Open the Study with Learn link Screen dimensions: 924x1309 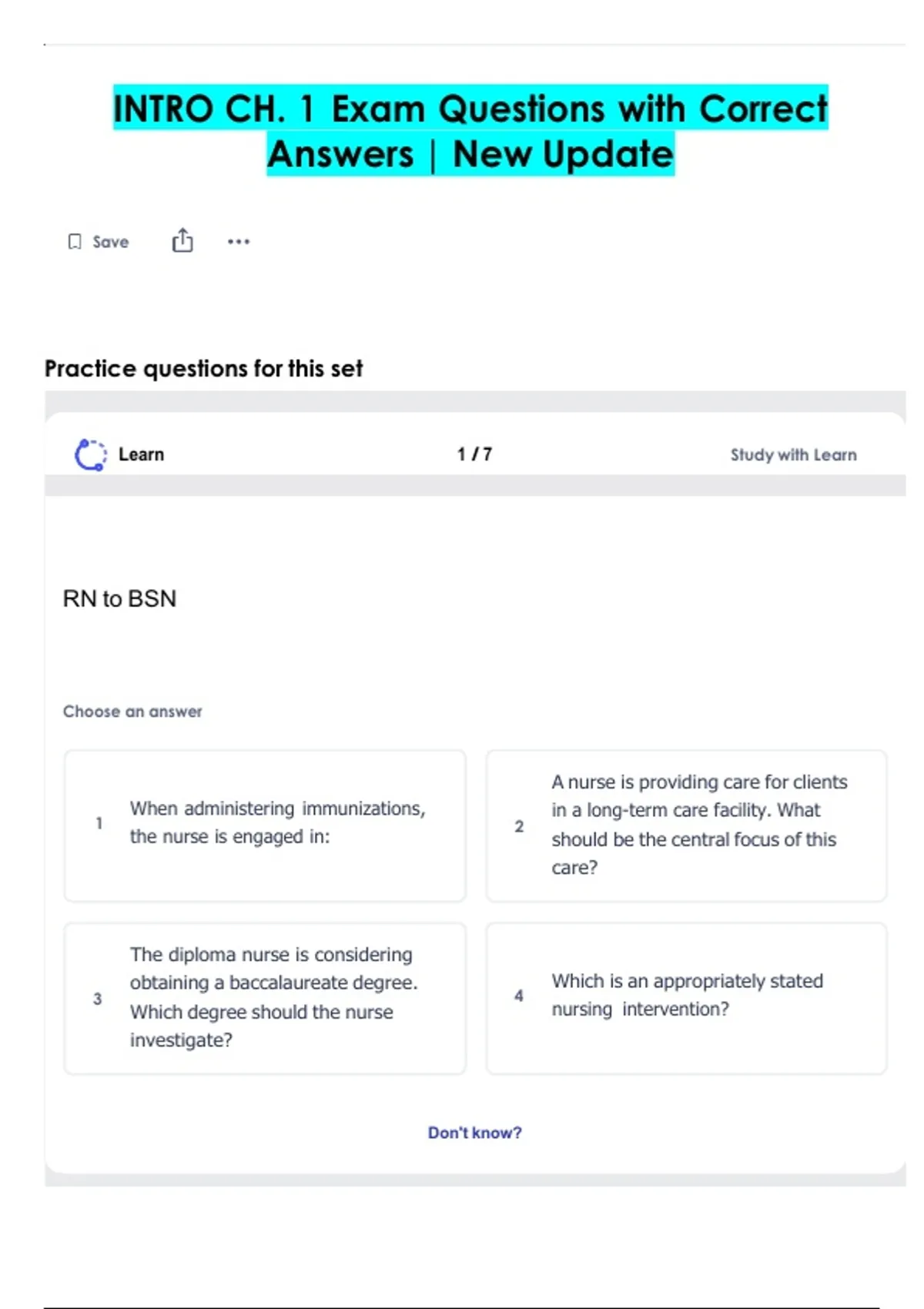[793, 455]
